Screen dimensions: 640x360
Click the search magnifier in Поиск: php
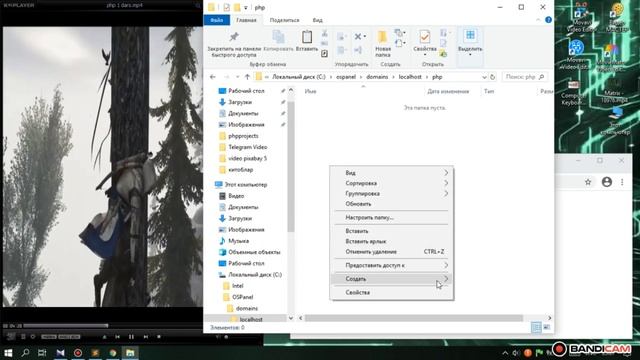541,77
